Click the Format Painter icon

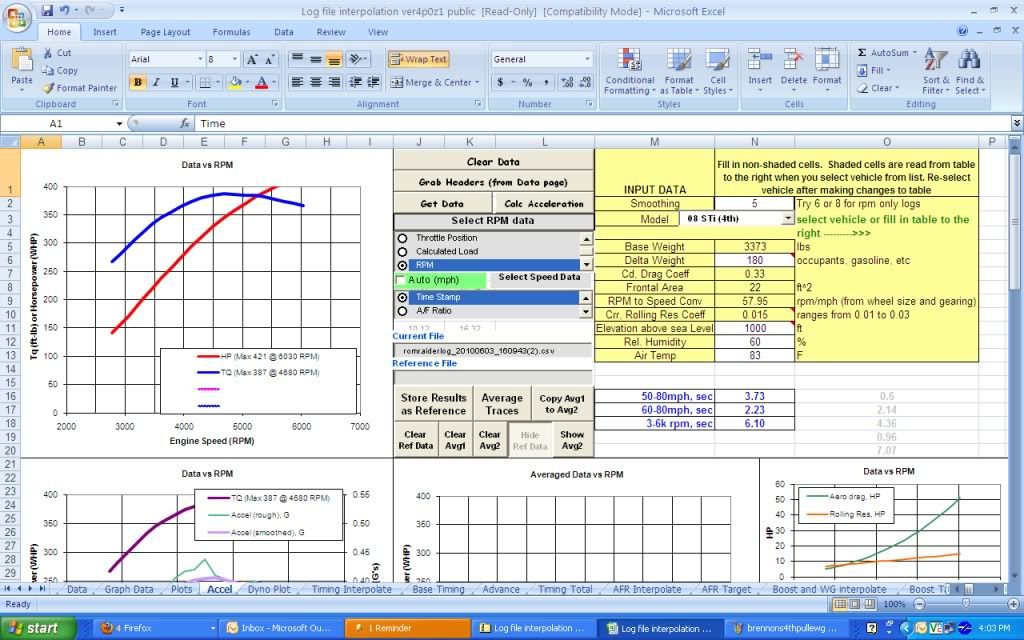point(49,88)
